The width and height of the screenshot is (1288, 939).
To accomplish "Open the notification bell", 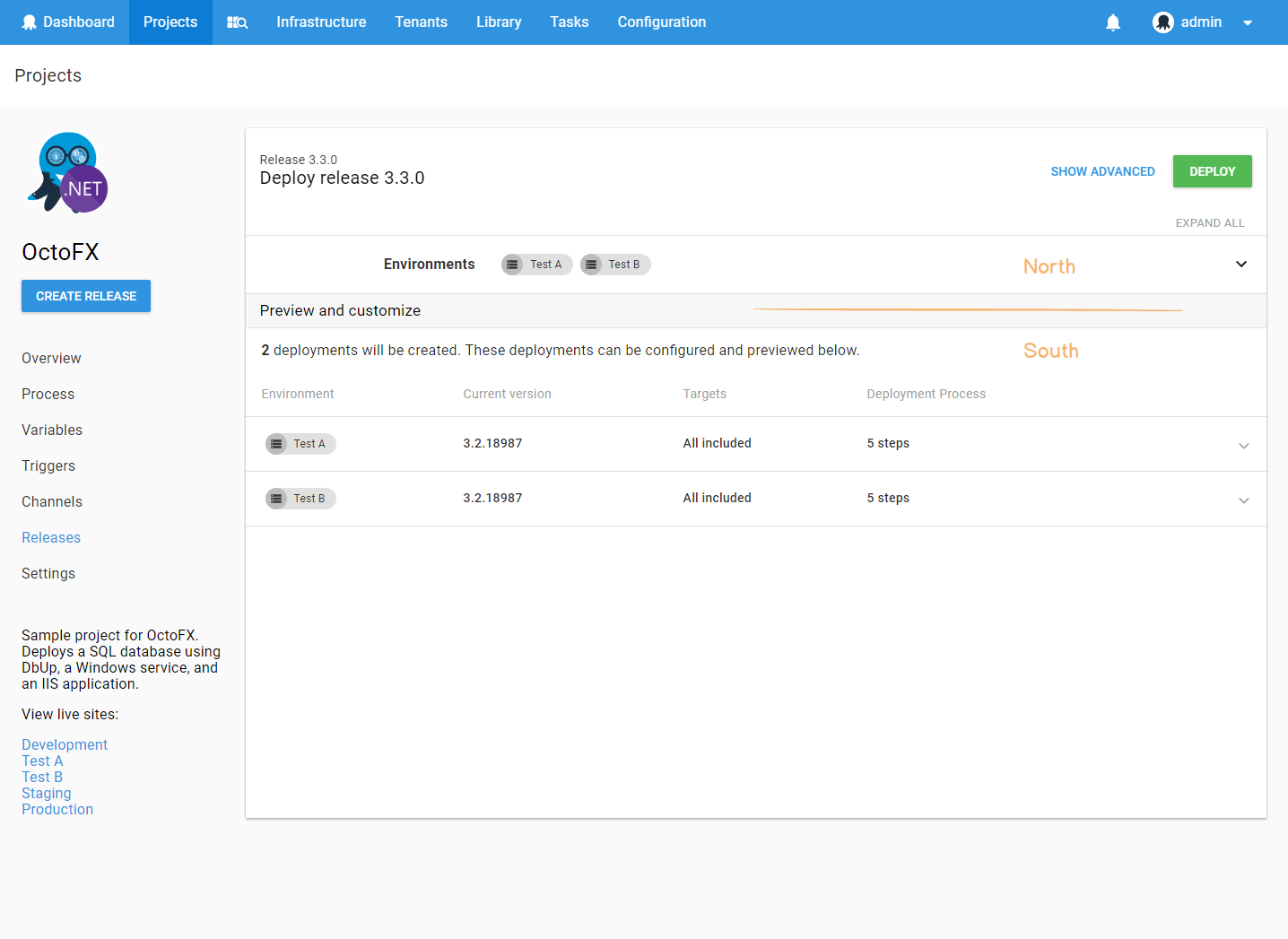I will tap(1112, 22).
